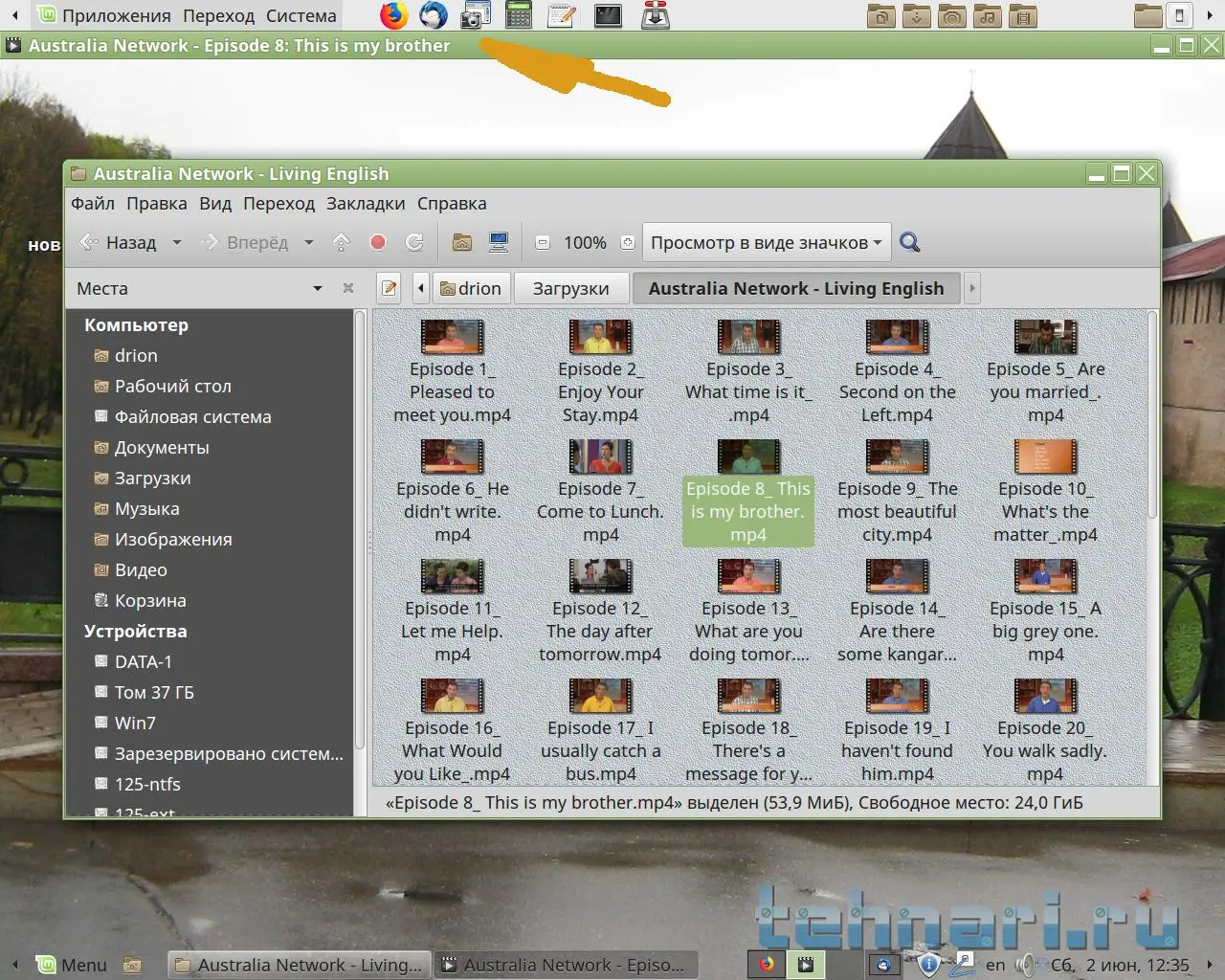Open the Downloads folder shortcut in the top panel
This screenshot has width=1225, height=980.
tap(916, 16)
